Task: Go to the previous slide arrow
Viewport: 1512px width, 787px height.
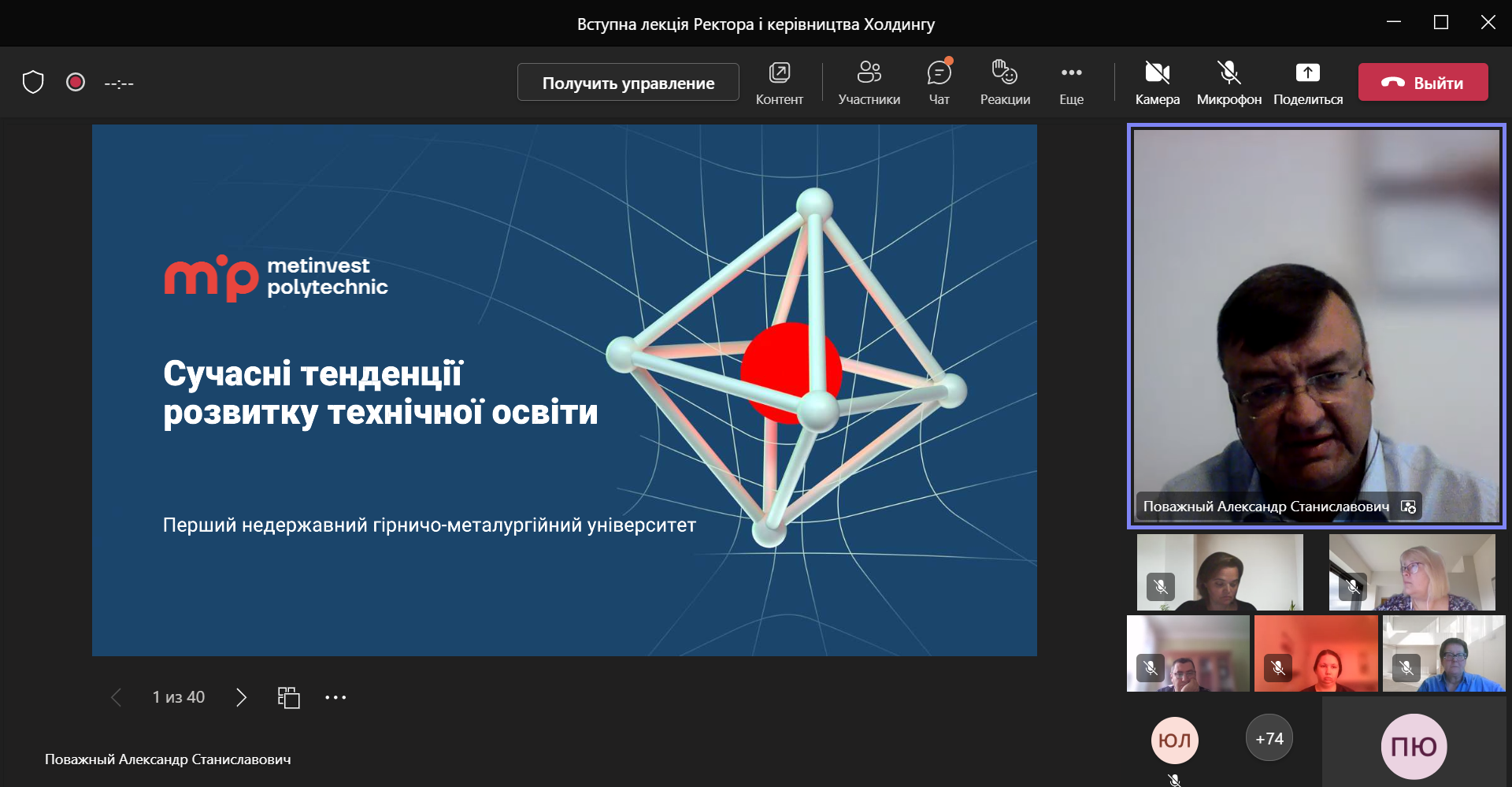Action: (x=117, y=697)
